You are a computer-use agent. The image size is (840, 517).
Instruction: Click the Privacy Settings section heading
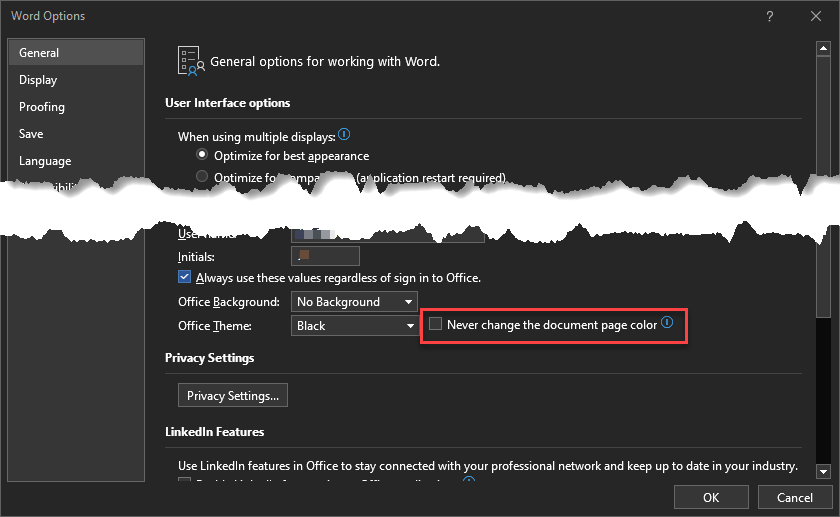pyautogui.click(x=209, y=358)
